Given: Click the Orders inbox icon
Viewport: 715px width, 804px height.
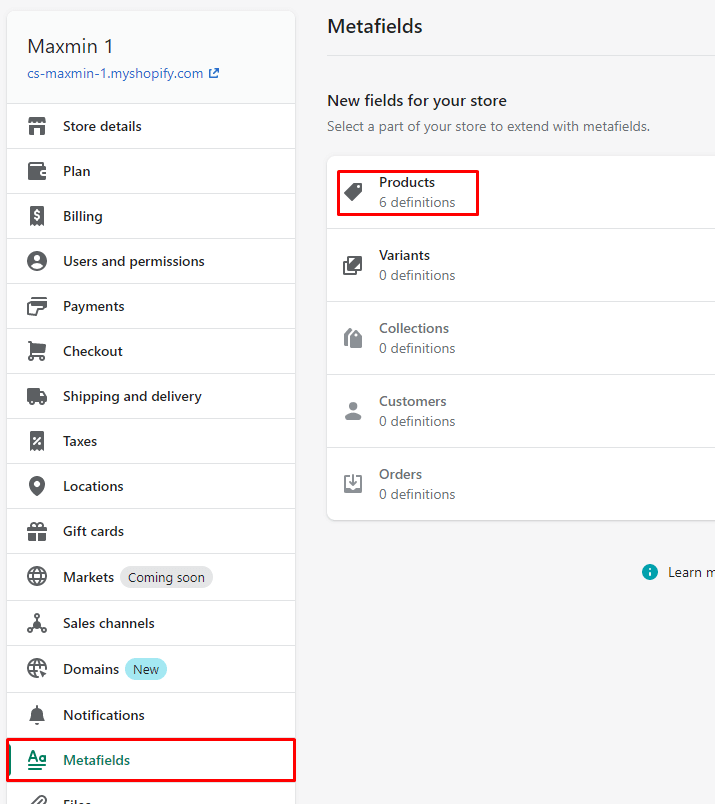Looking at the screenshot, I should [x=353, y=484].
